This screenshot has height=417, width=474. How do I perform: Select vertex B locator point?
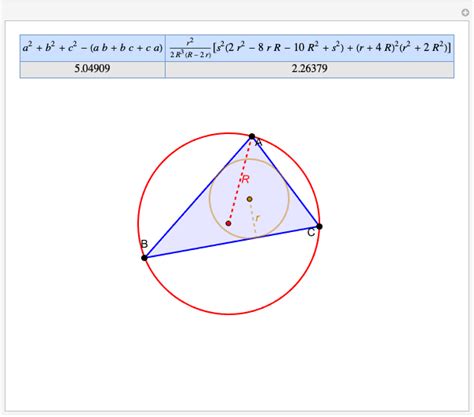point(144,258)
